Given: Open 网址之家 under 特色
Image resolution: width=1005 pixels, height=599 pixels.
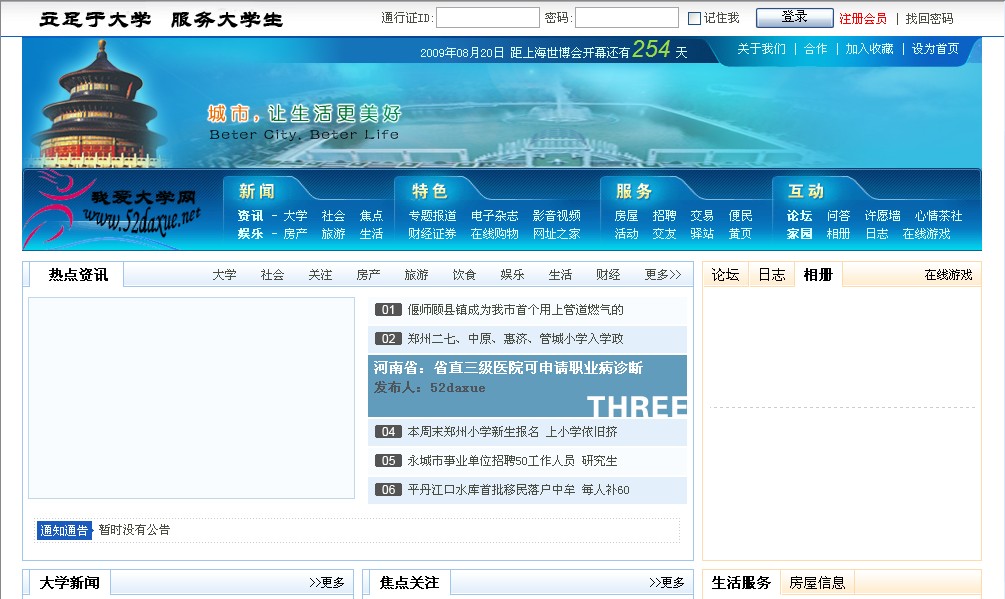Looking at the screenshot, I should pos(556,234).
